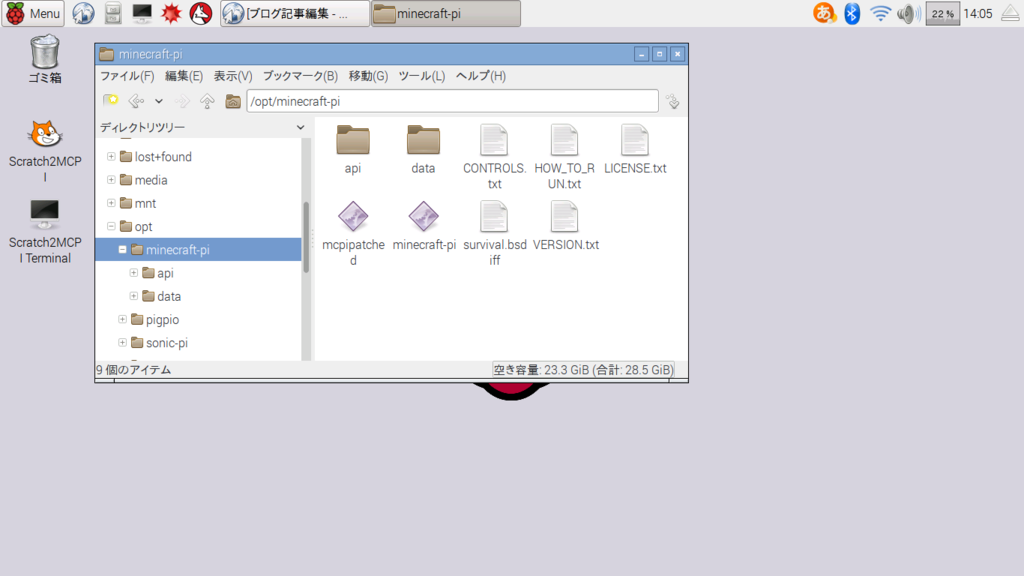Open the trash can desktop icon

coord(44,52)
